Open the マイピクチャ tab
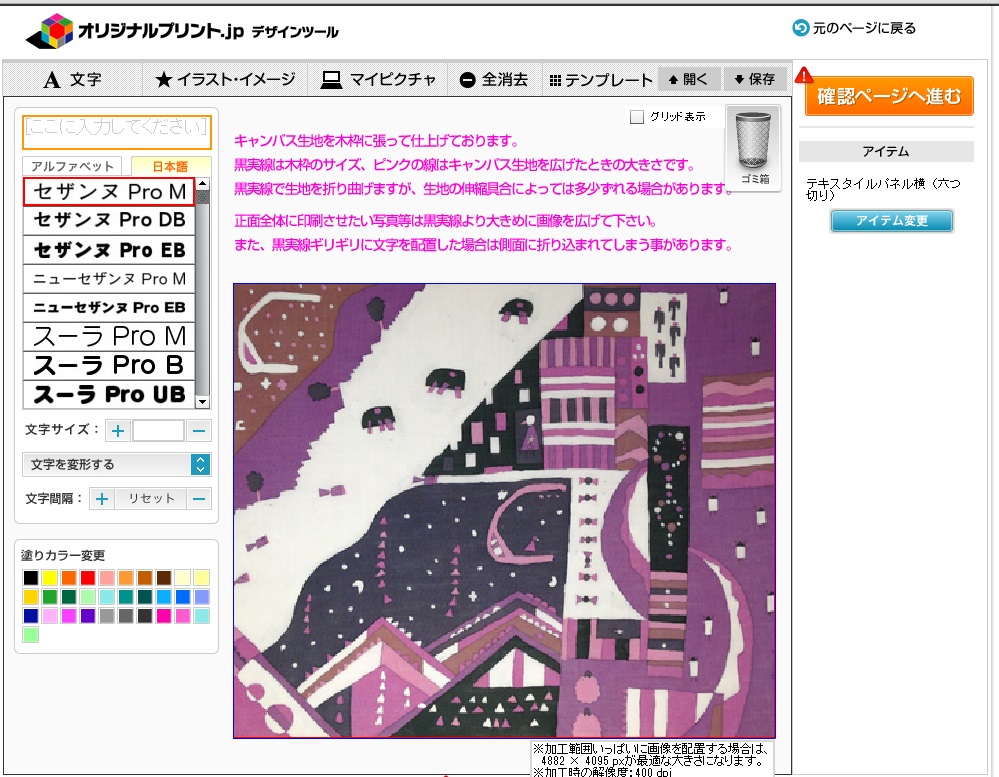 click(x=378, y=80)
